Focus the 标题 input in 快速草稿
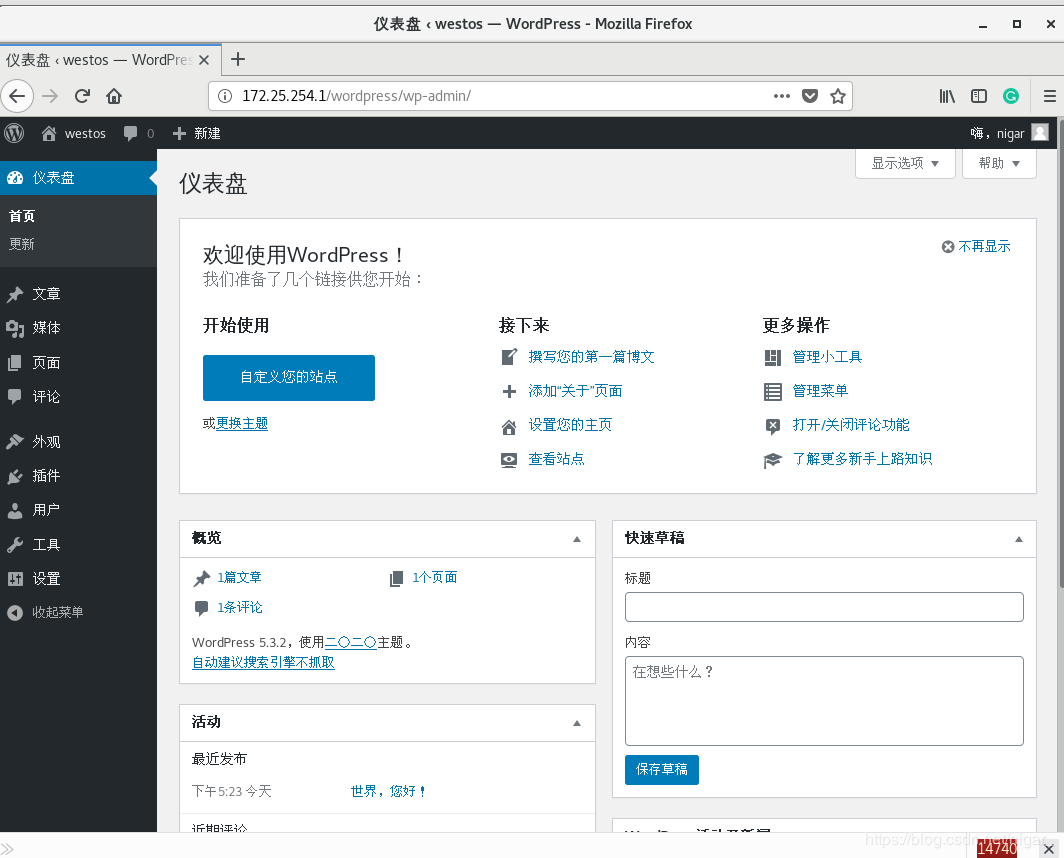1064x858 pixels. tap(824, 607)
